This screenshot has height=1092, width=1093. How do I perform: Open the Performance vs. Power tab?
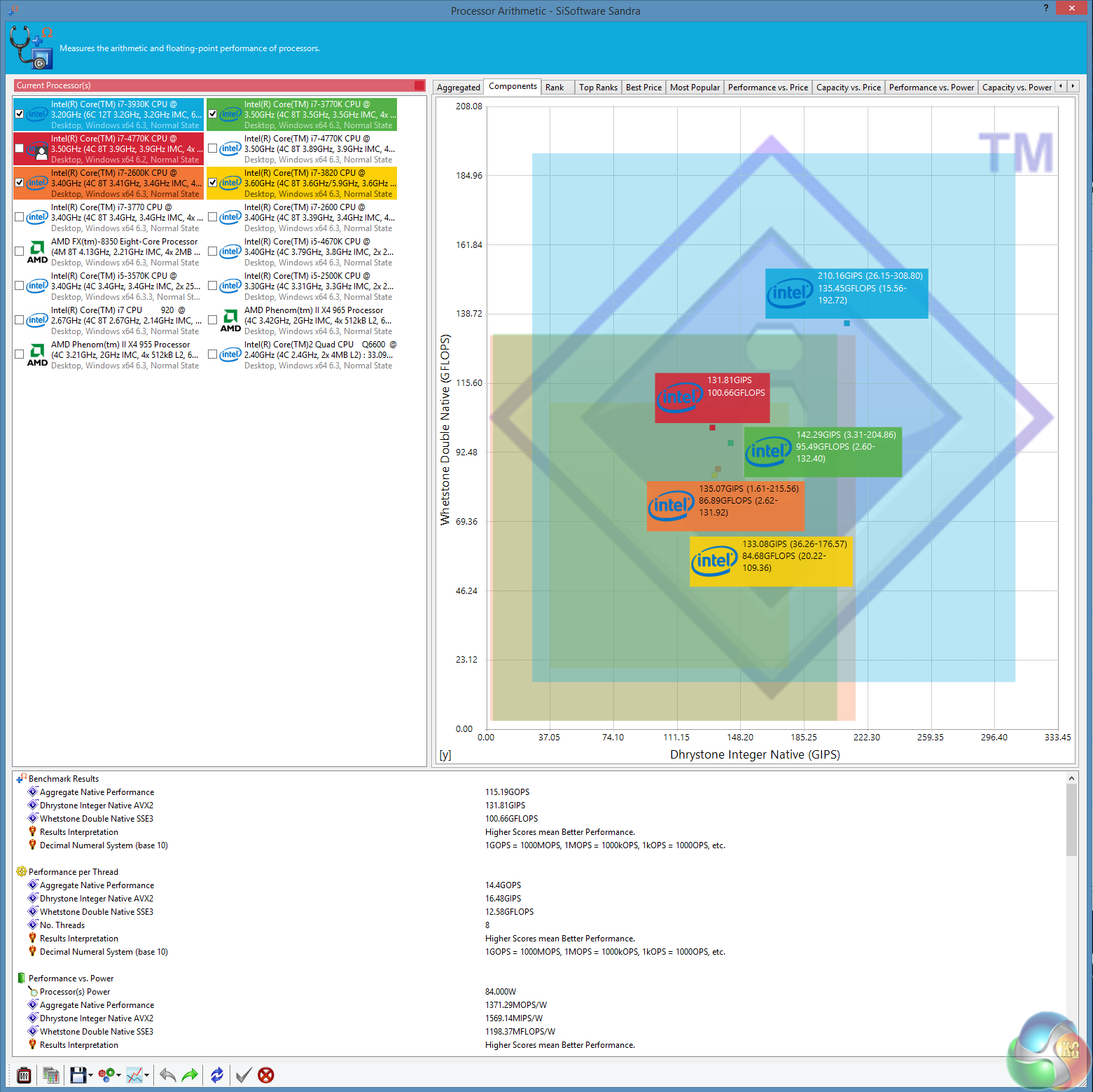pos(931,88)
